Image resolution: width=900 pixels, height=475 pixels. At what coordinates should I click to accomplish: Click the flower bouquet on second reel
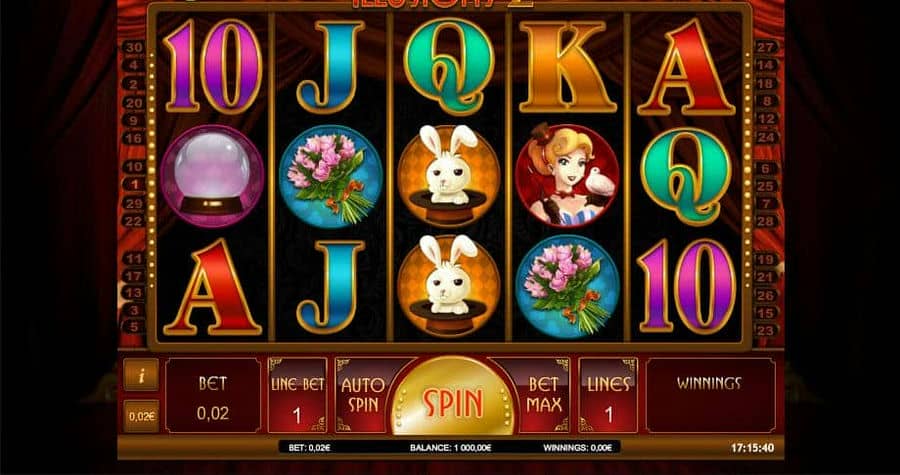pyautogui.click(x=331, y=176)
